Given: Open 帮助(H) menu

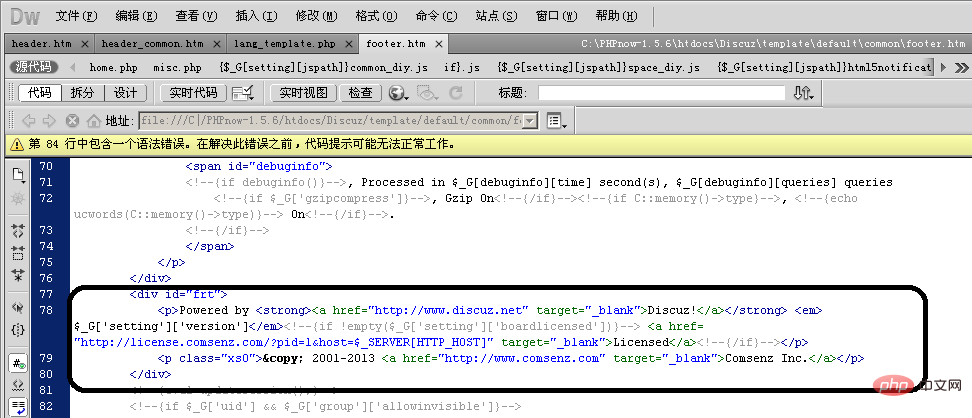Looking at the screenshot, I should point(616,16).
